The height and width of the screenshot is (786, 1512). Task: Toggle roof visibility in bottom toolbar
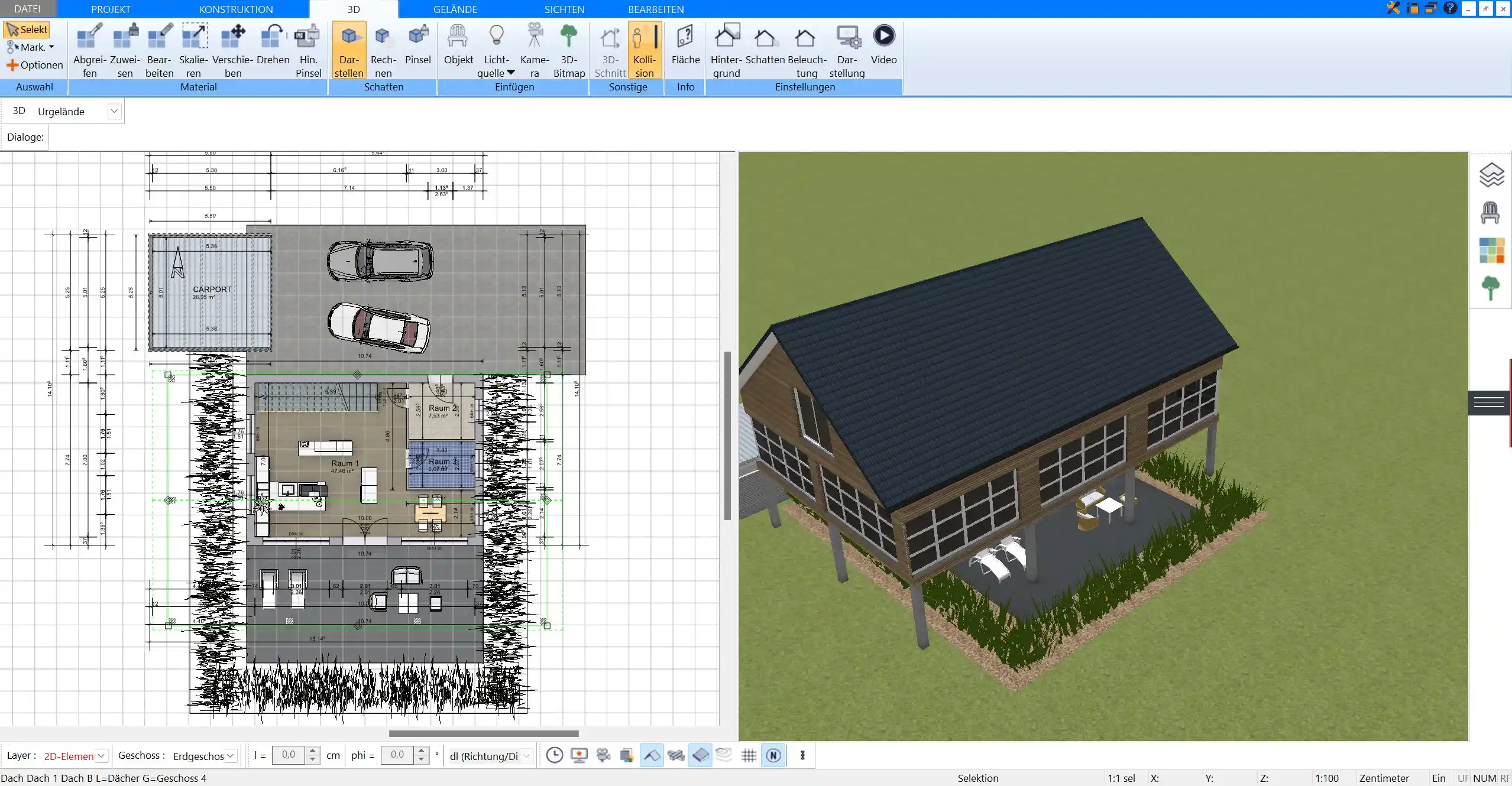(x=652, y=755)
